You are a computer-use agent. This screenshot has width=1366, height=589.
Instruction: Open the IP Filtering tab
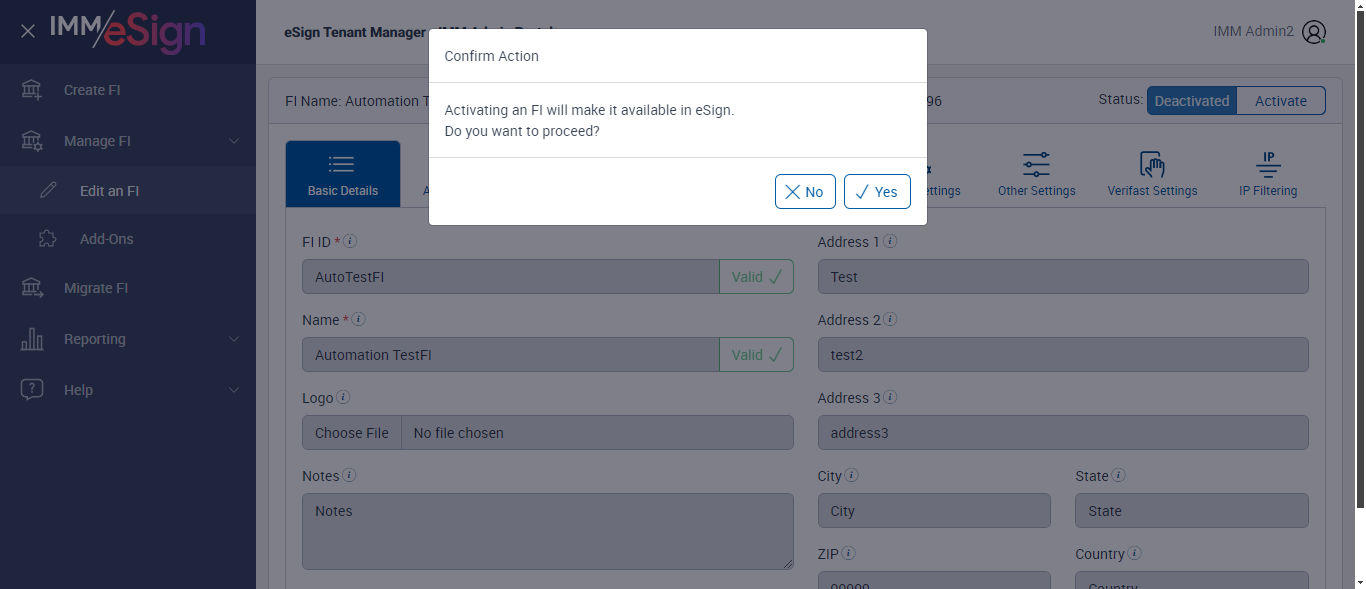click(1267, 174)
